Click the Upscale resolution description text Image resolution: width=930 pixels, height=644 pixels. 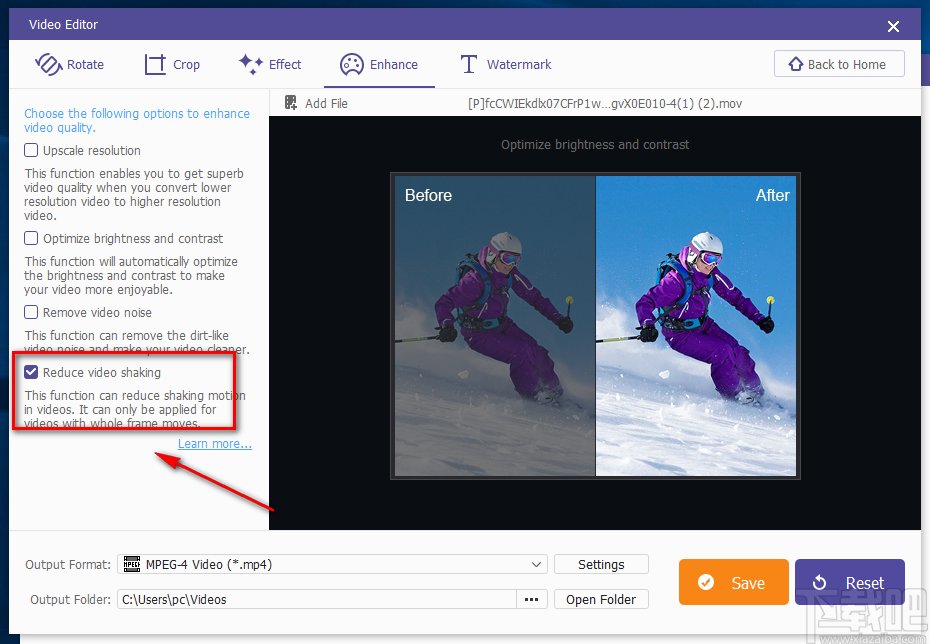(133, 195)
